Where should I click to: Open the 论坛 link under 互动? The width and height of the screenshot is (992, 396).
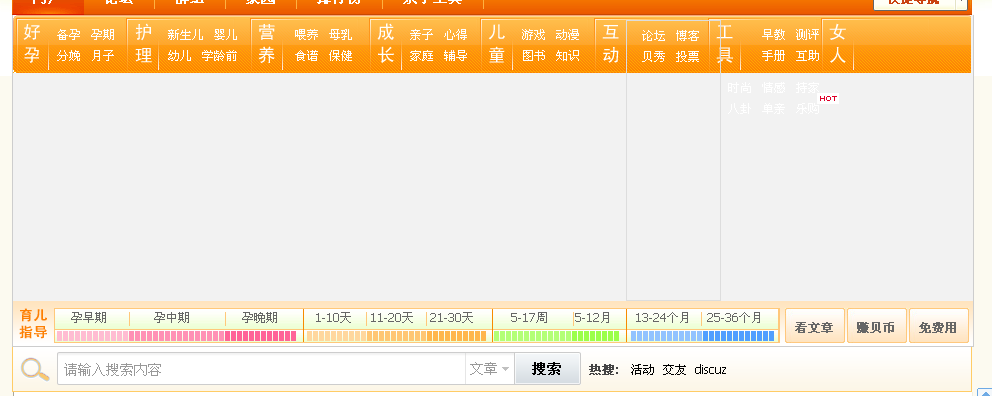tap(654, 36)
